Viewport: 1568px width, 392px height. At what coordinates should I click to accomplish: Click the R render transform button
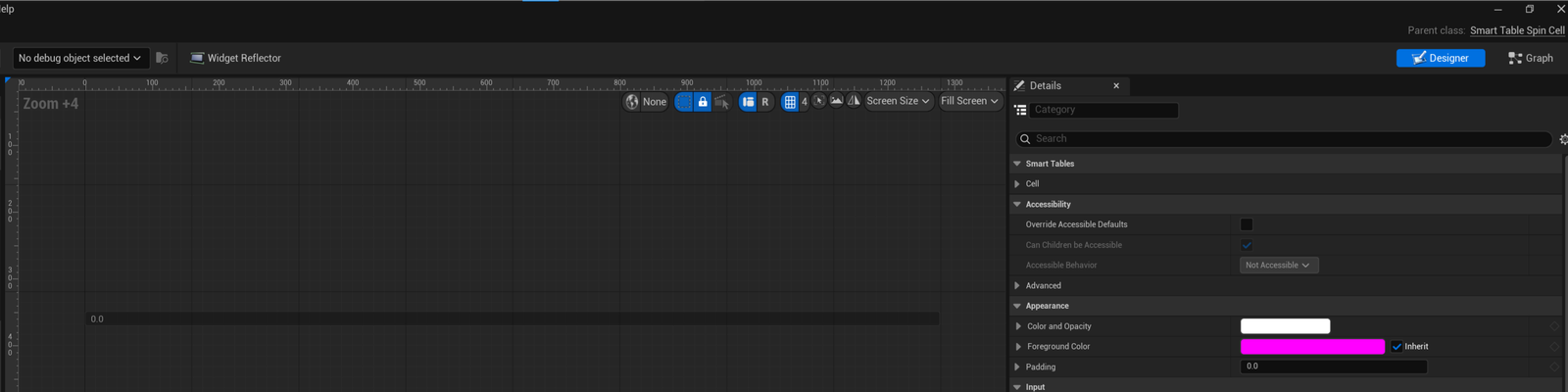tap(765, 101)
